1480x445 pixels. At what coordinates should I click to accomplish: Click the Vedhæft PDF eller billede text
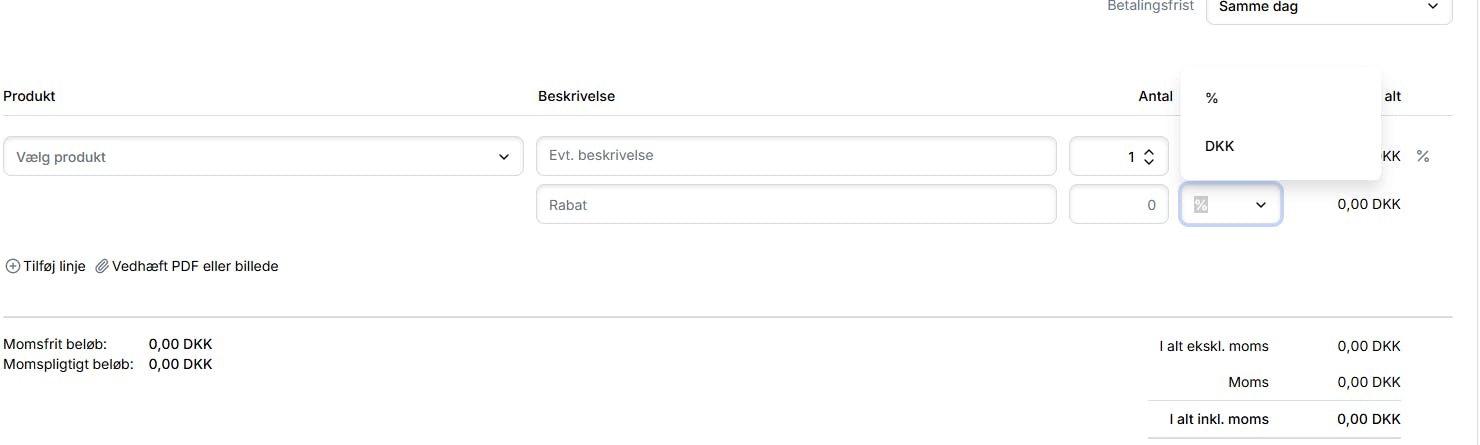pyautogui.click(x=195, y=267)
